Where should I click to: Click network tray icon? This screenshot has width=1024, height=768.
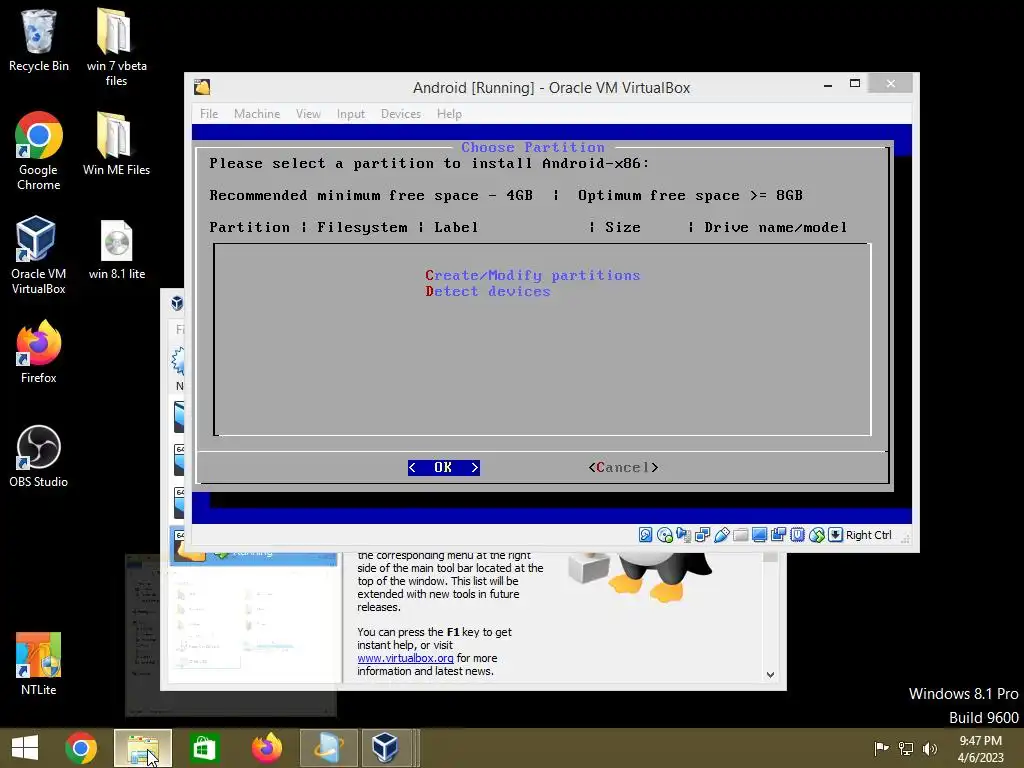pyautogui.click(x=906, y=748)
